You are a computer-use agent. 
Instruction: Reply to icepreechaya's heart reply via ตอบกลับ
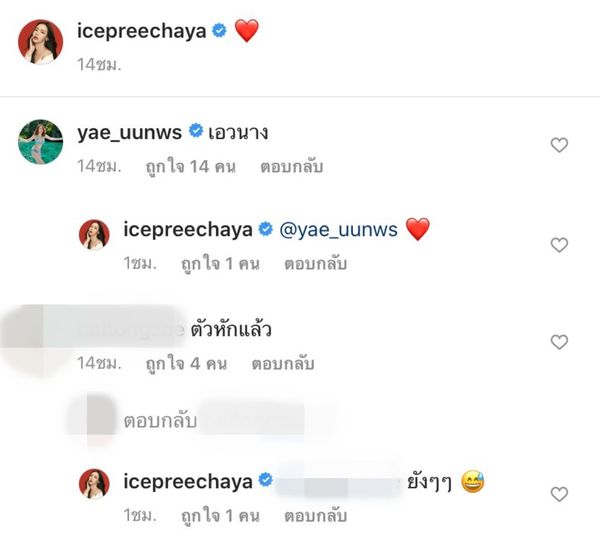[x=315, y=264]
